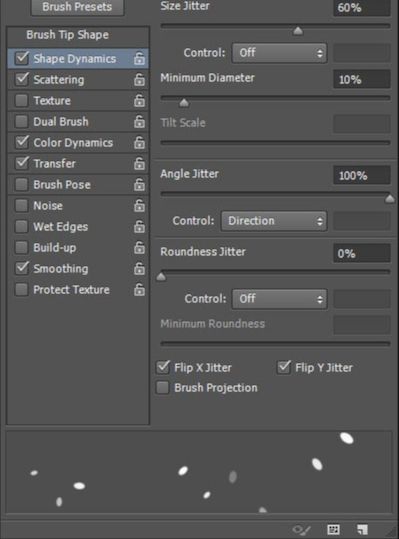Enable the Brush Projection checkbox
Viewport: 399px width, 539px height.
tap(163, 387)
